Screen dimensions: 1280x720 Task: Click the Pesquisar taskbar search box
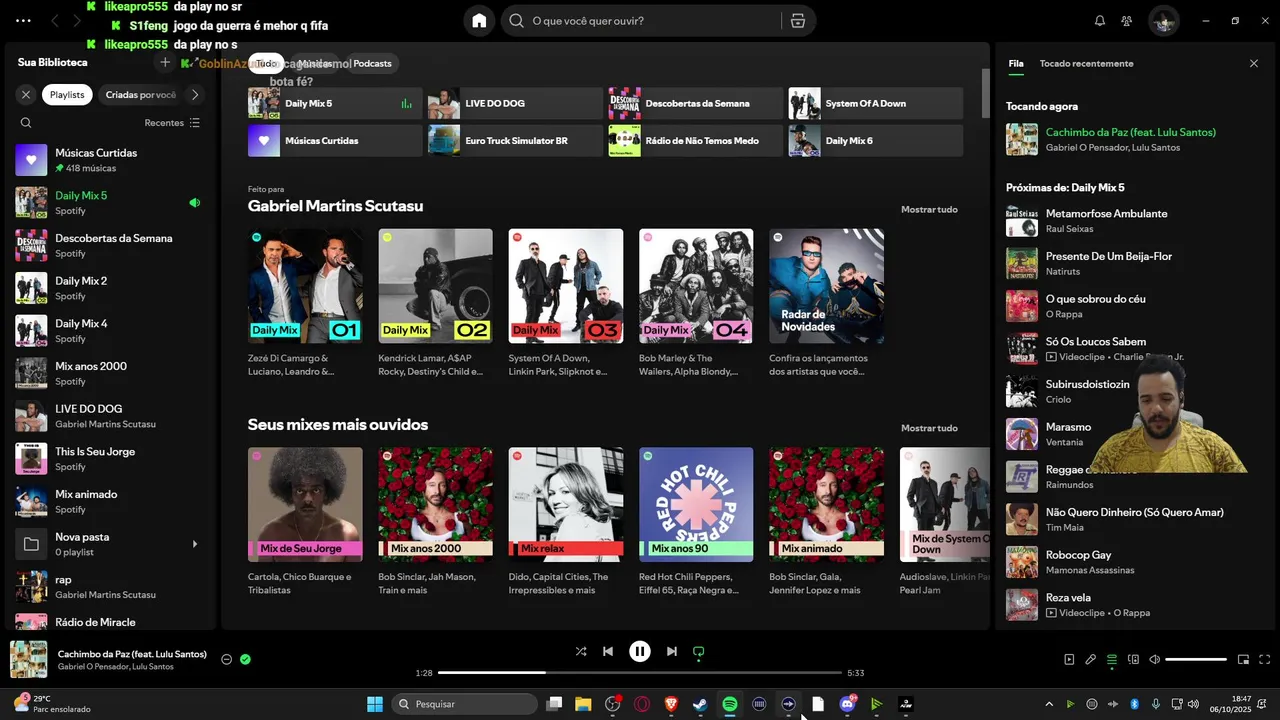(x=465, y=704)
